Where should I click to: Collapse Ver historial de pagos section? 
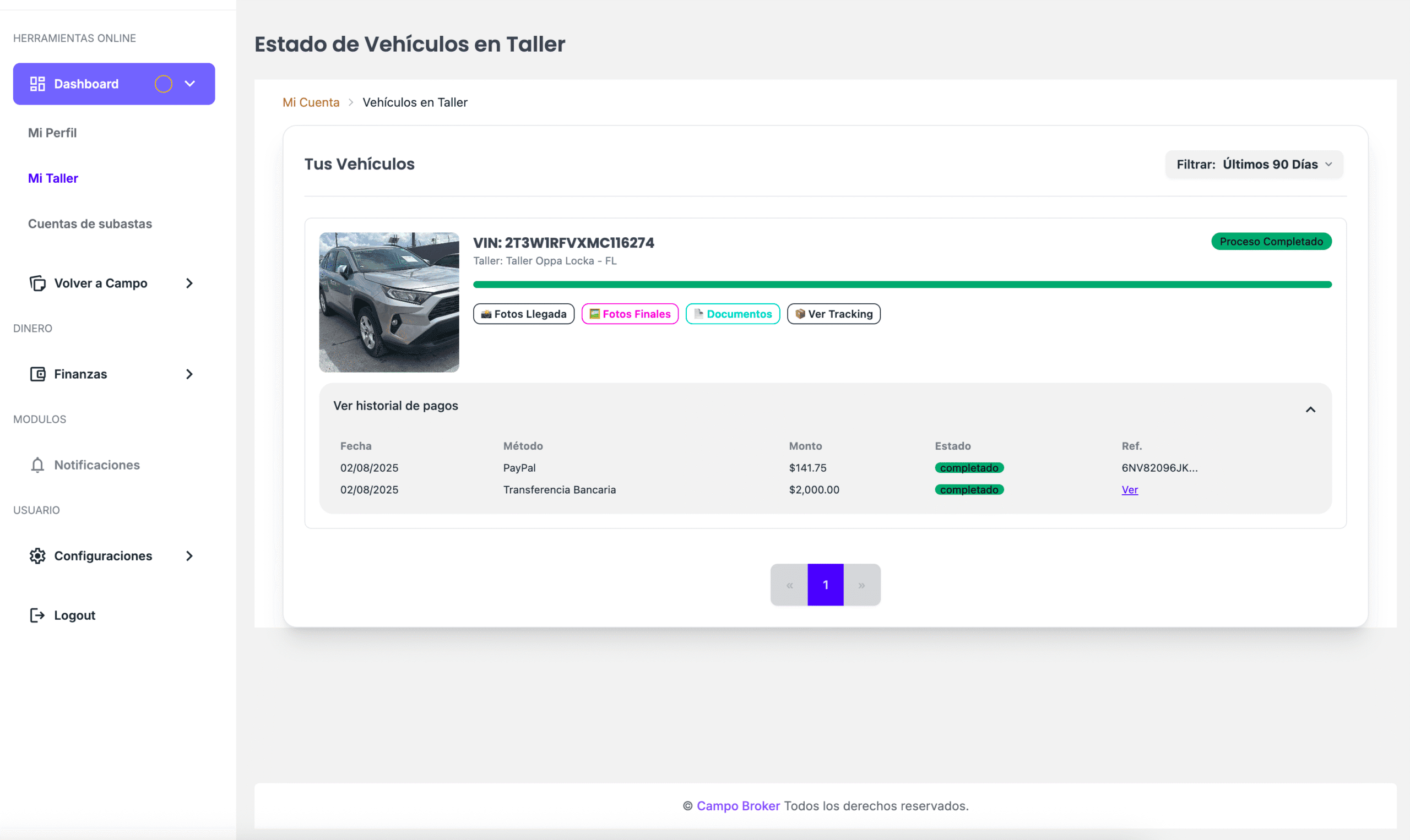pos(1310,409)
